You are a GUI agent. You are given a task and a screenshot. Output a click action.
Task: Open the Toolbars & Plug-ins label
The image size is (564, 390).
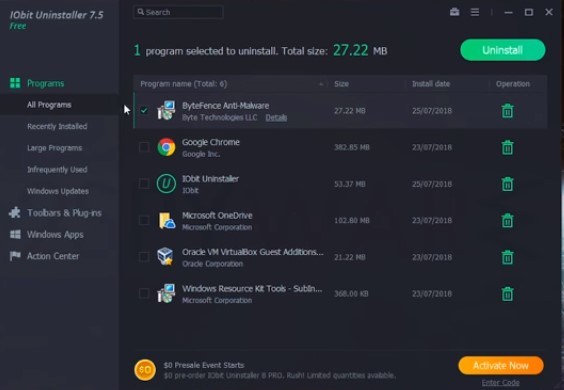[x=64, y=213]
